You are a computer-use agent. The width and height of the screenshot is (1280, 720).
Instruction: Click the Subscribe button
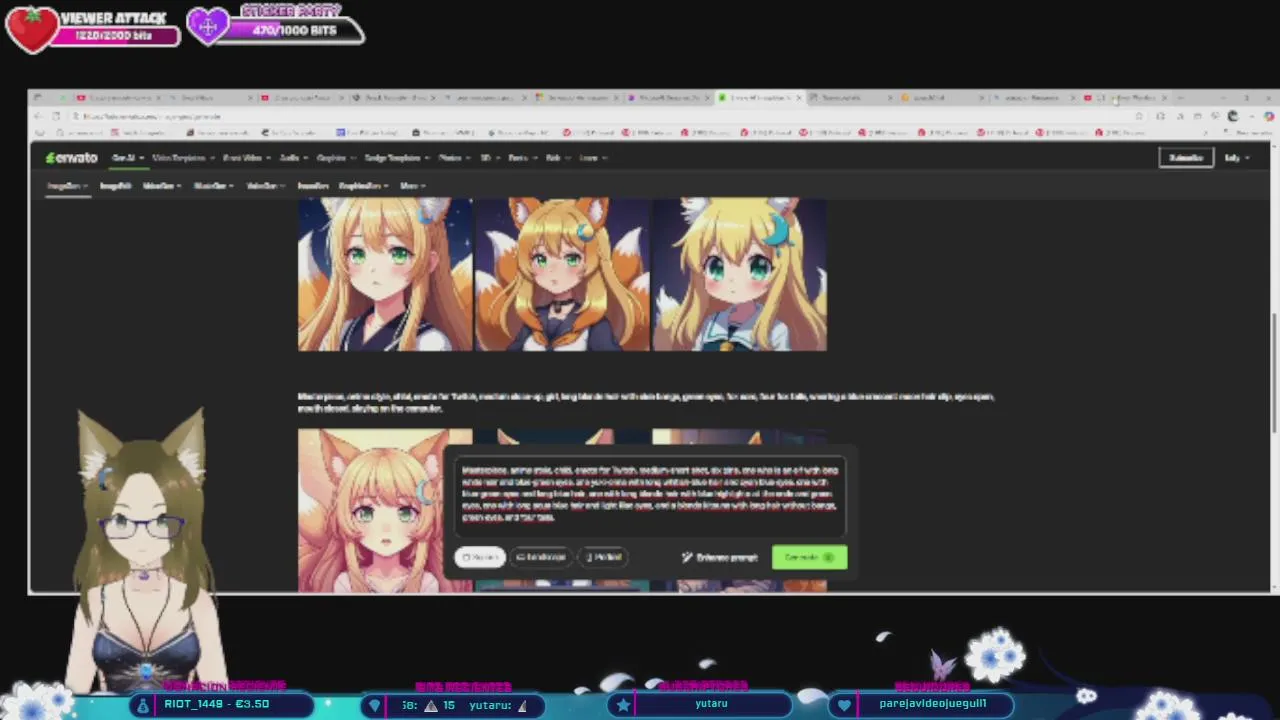point(1186,158)
